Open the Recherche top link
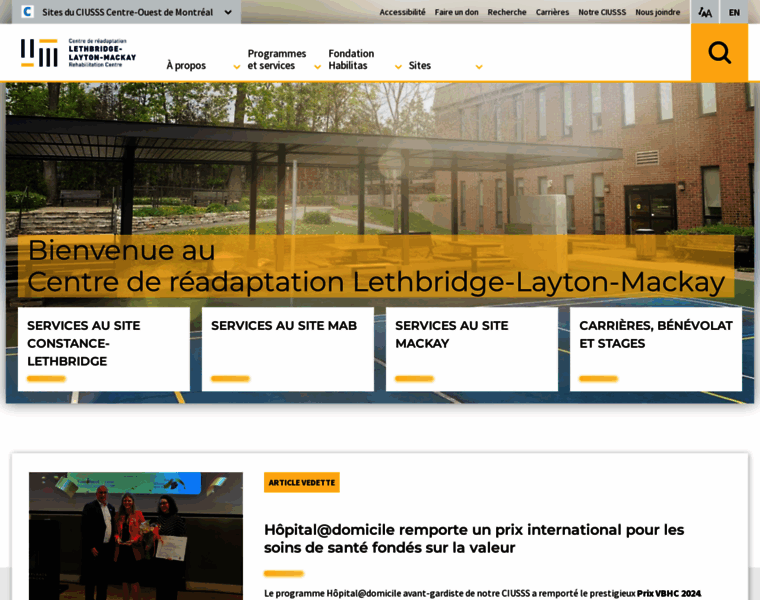The width and height of the screenshot is (760, 600). (507, 12)
